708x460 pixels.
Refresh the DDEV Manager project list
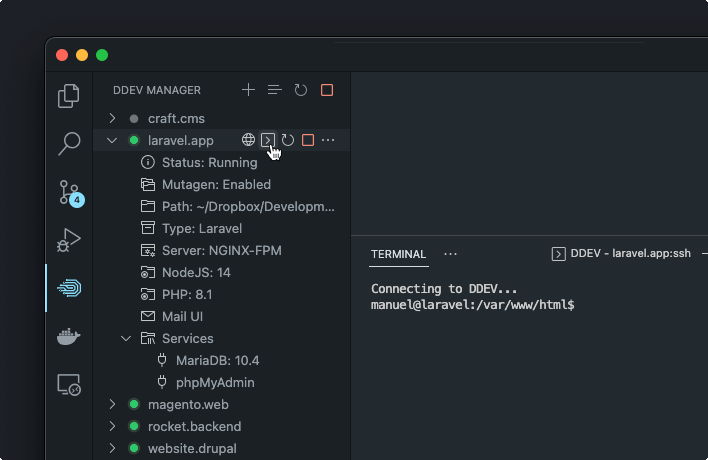[301, 90]
